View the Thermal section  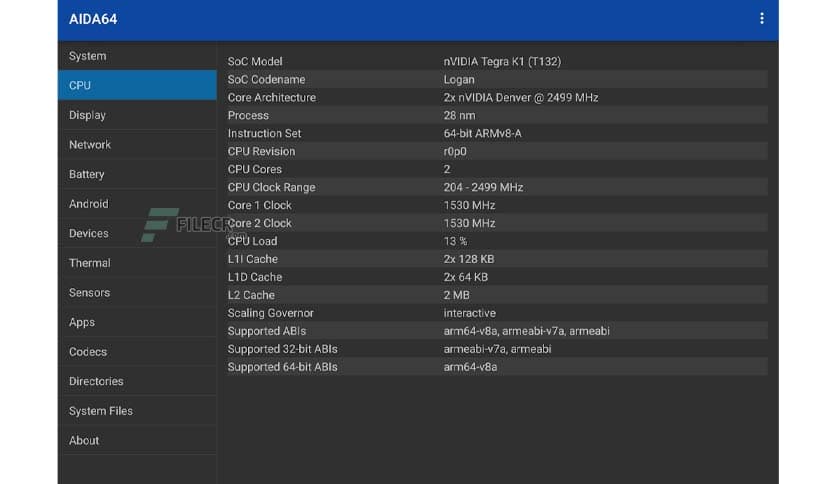point(137,263)
